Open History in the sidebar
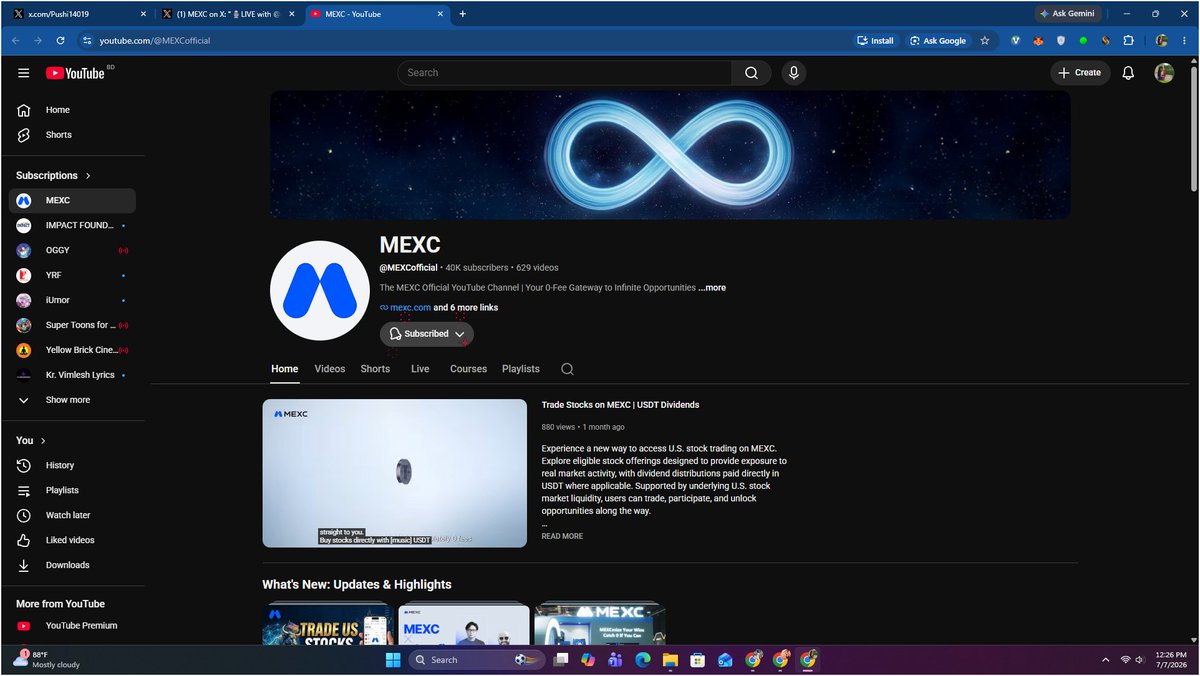1200x676 pixels. pos(72,465)
